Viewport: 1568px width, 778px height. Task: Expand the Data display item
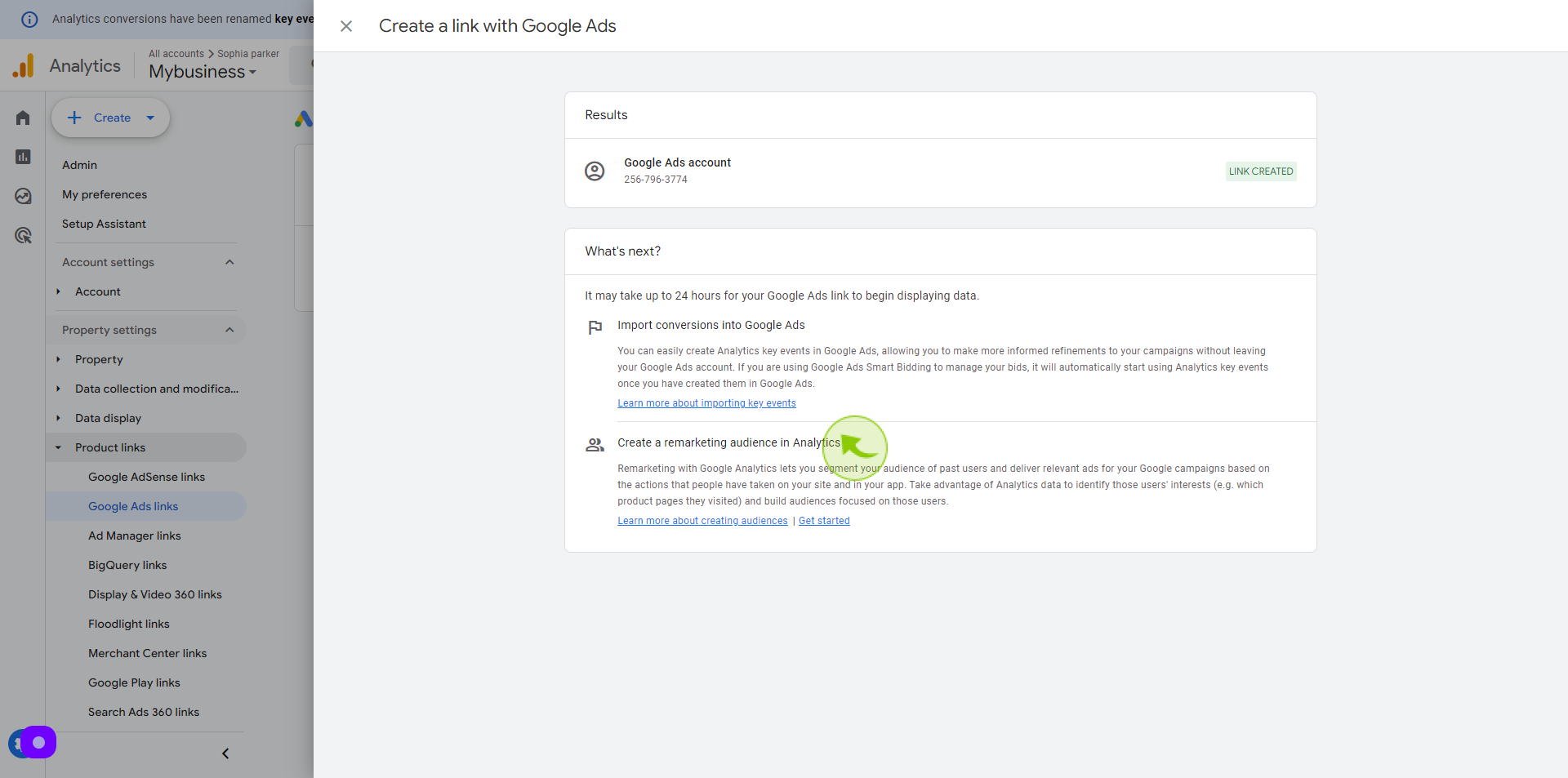[58, 418]
